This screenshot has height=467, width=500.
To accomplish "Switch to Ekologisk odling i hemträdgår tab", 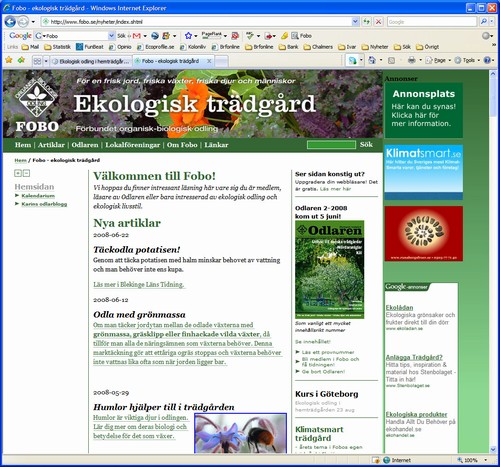I will [x=91, y=61].
